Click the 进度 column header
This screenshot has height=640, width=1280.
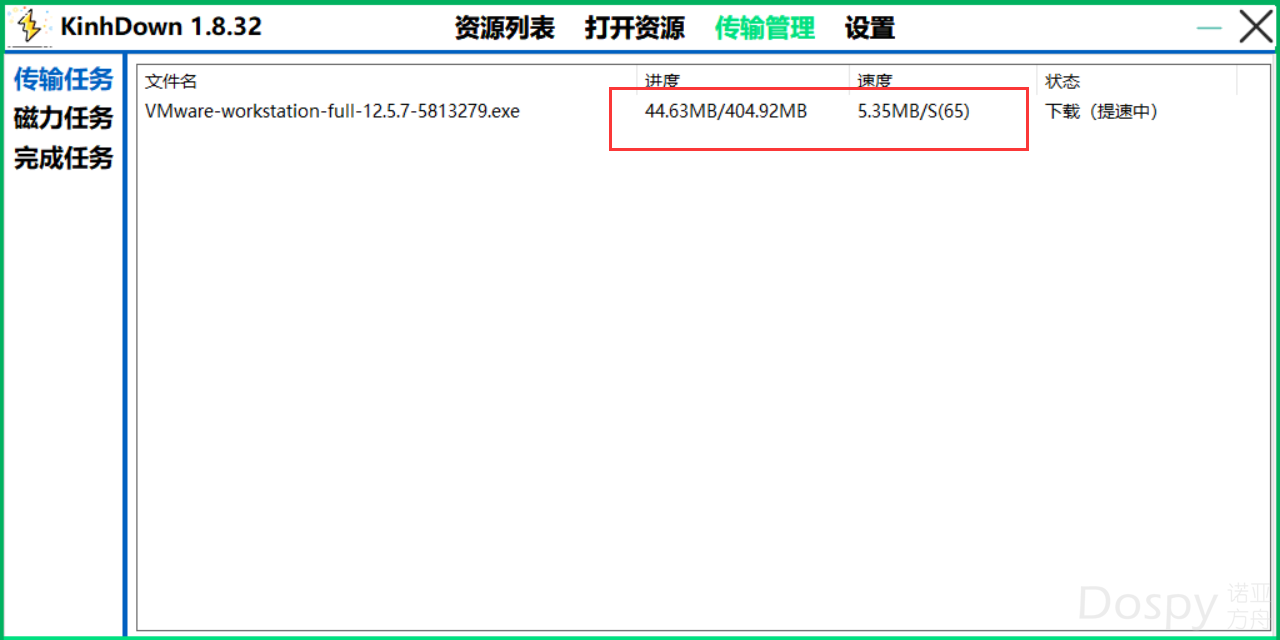[x=743, y=81]
